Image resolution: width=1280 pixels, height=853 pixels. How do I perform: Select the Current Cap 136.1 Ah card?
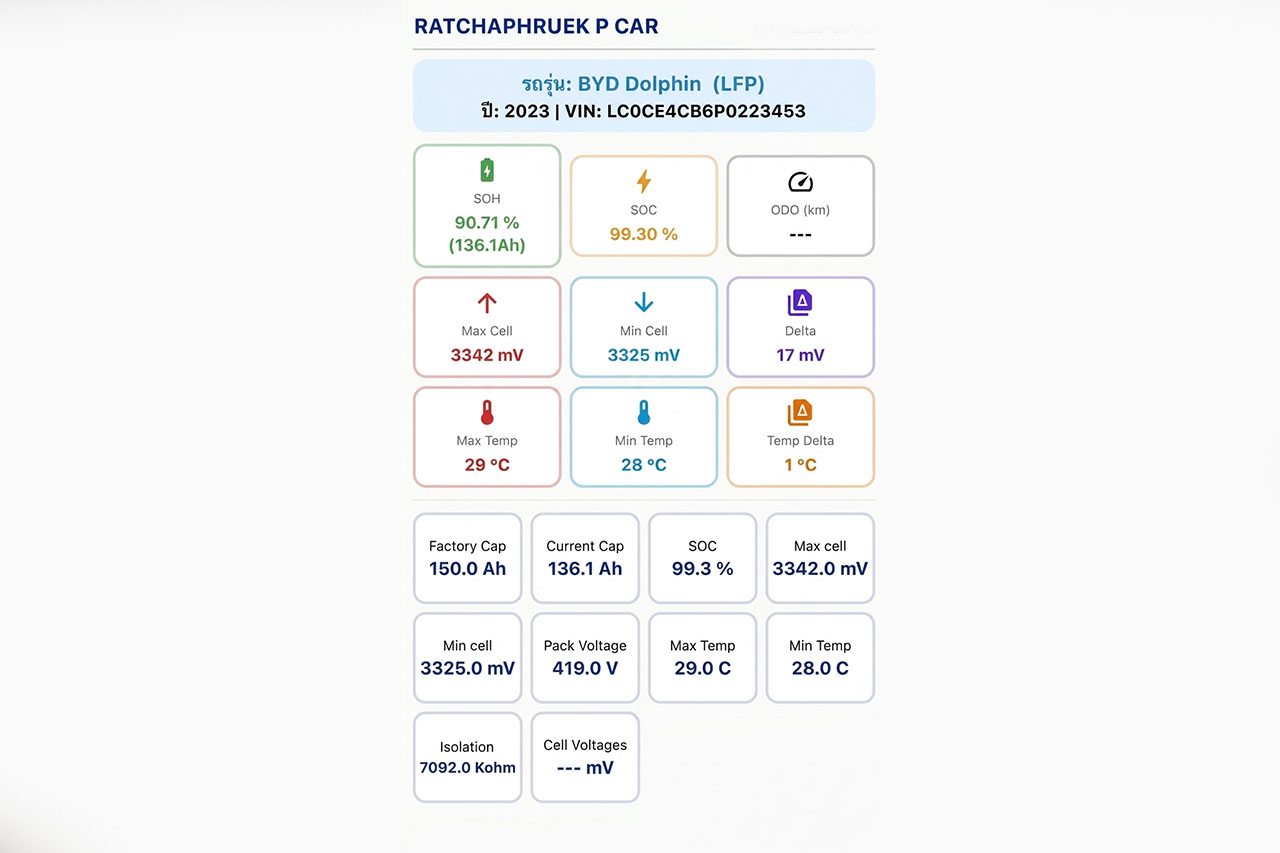[x=585, y=558]
